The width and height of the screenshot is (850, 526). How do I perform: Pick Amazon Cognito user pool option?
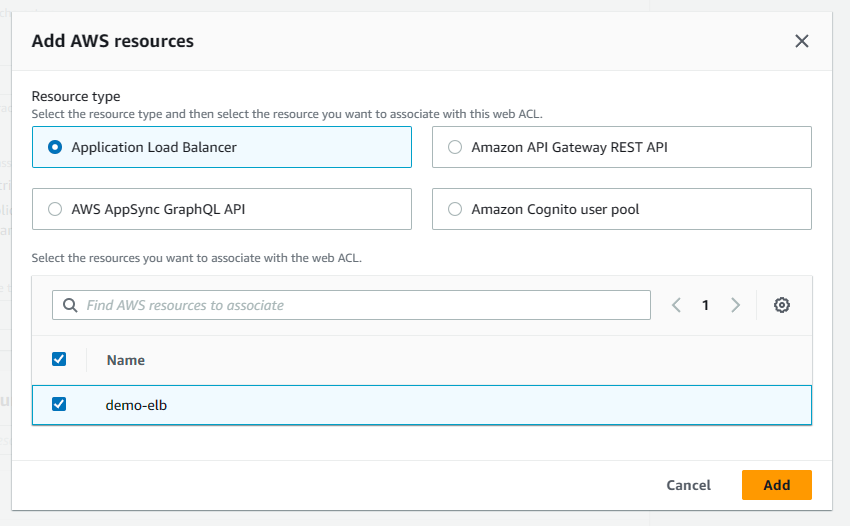click(x=456, y=209)
